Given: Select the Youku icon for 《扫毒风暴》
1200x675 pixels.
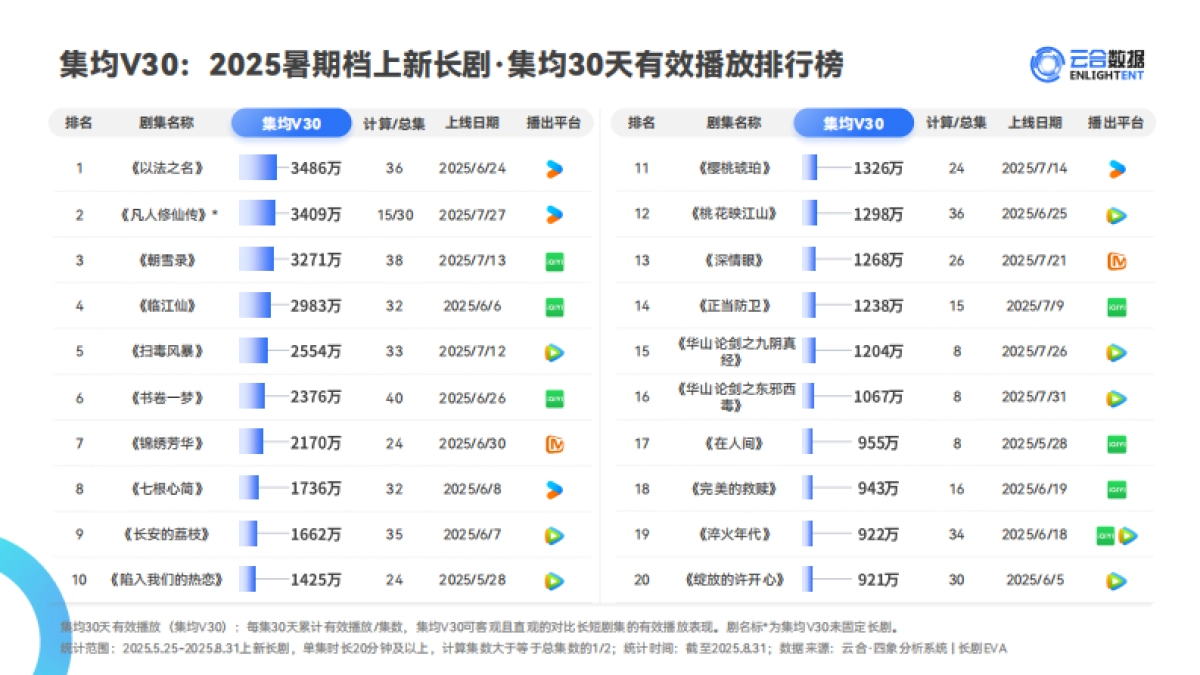Looking at the screenshot, I should 555,351.
